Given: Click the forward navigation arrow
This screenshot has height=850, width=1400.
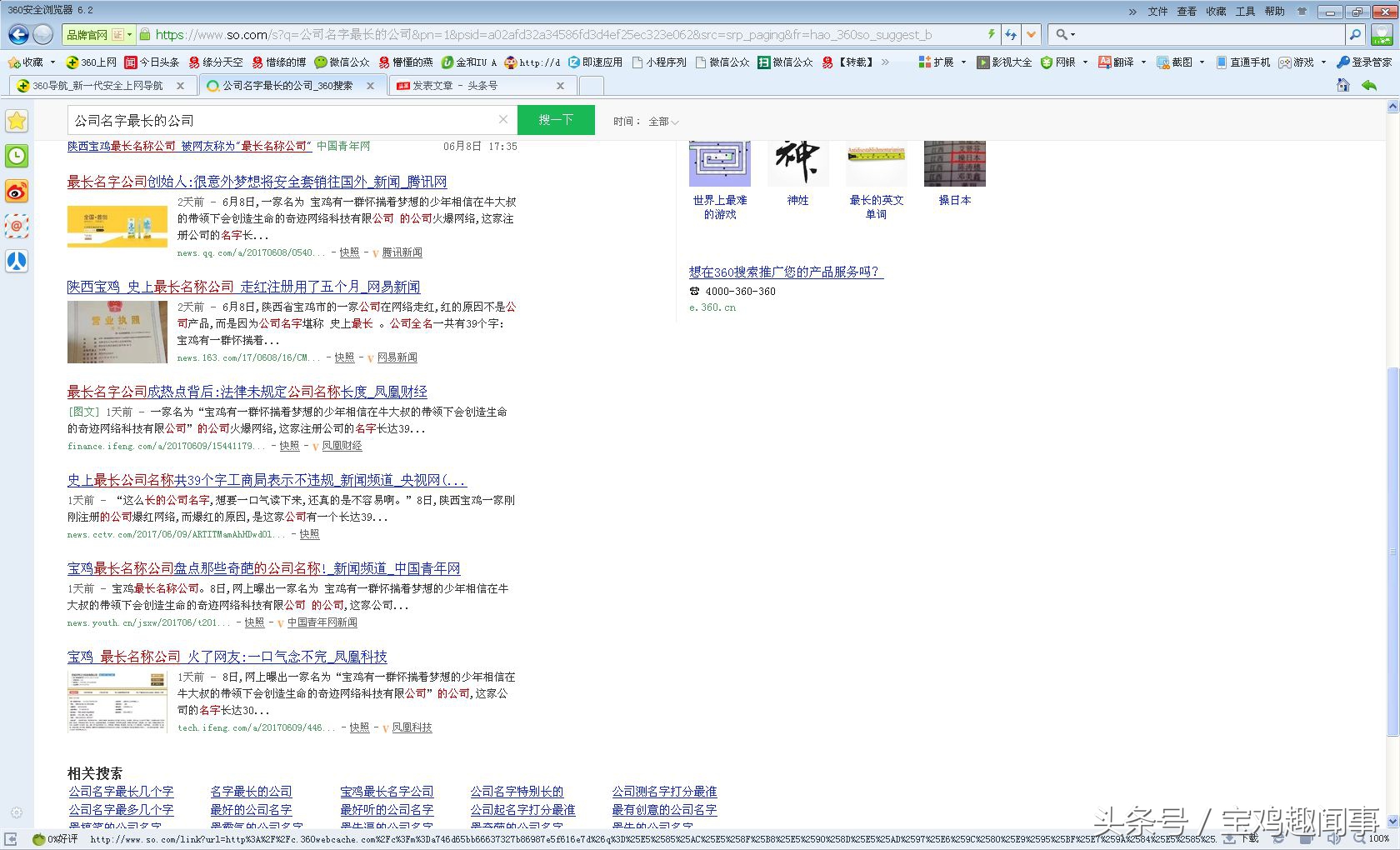Looking at the screenshot, I should 43,34.
